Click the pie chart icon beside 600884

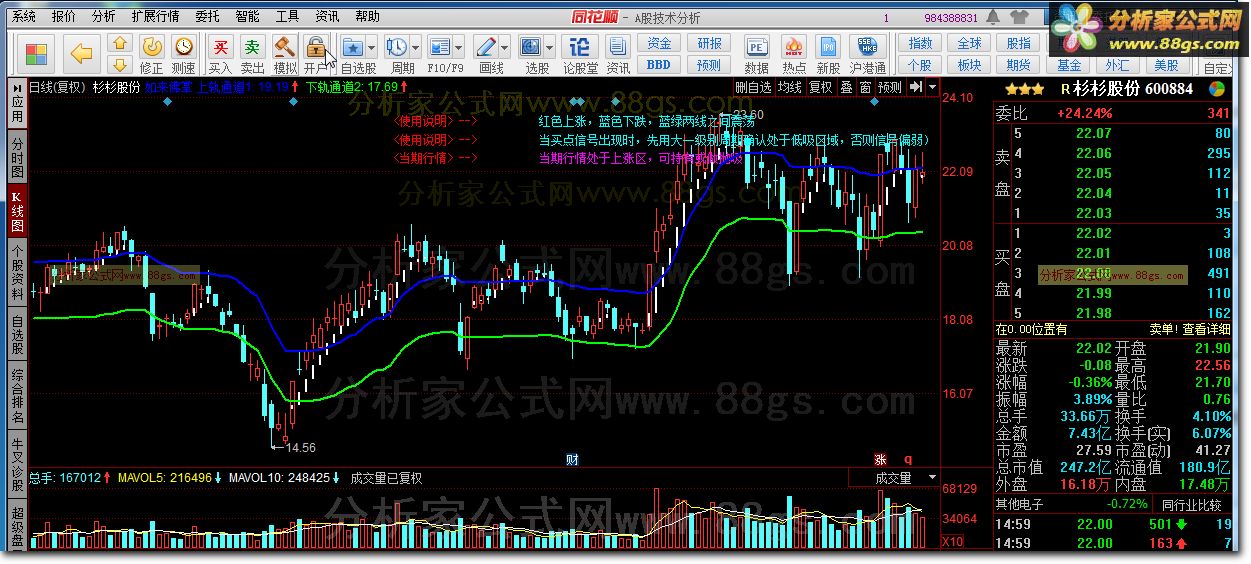click(1218, 88)
